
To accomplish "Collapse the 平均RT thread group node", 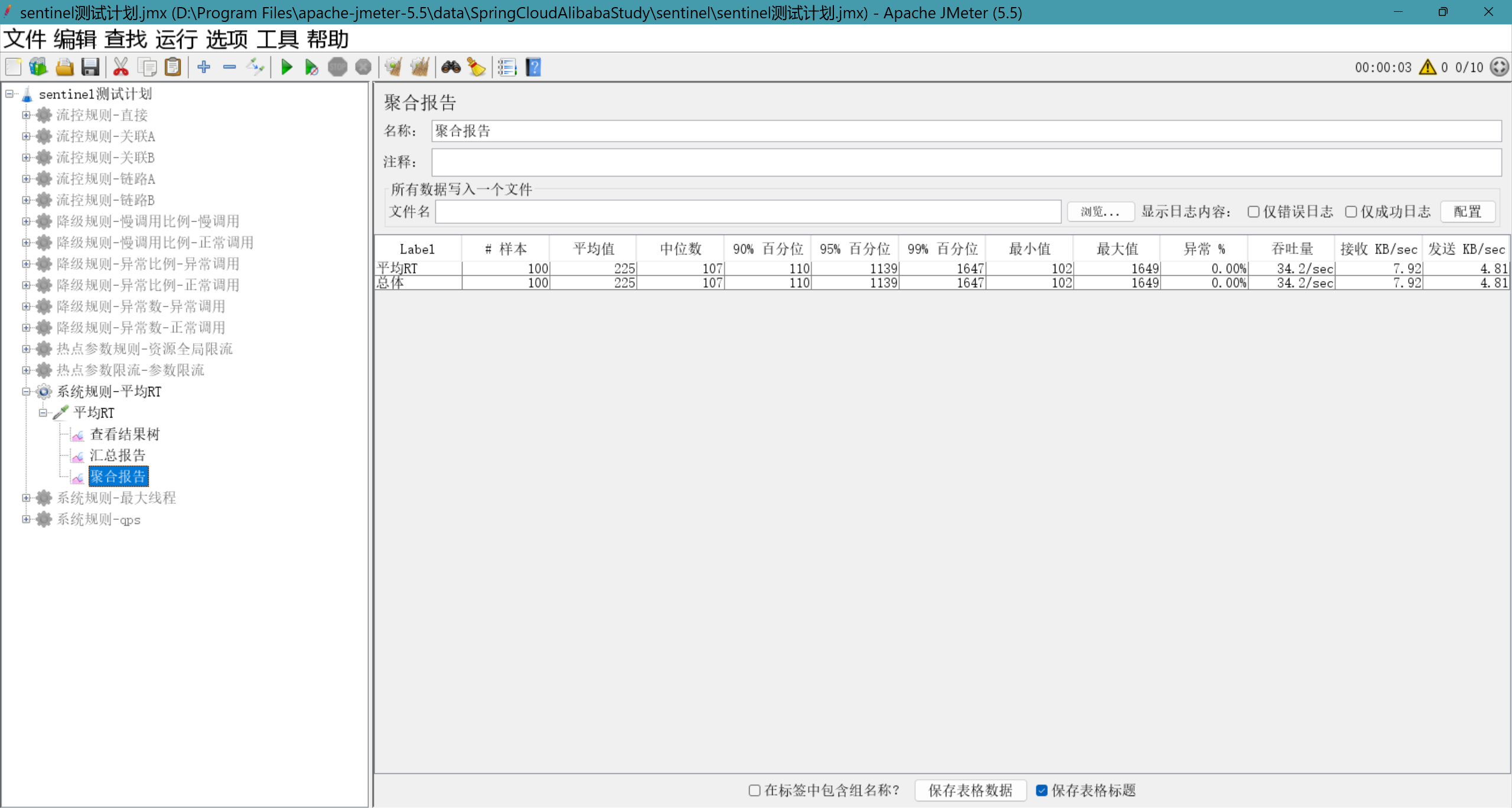I will (44, 412).
